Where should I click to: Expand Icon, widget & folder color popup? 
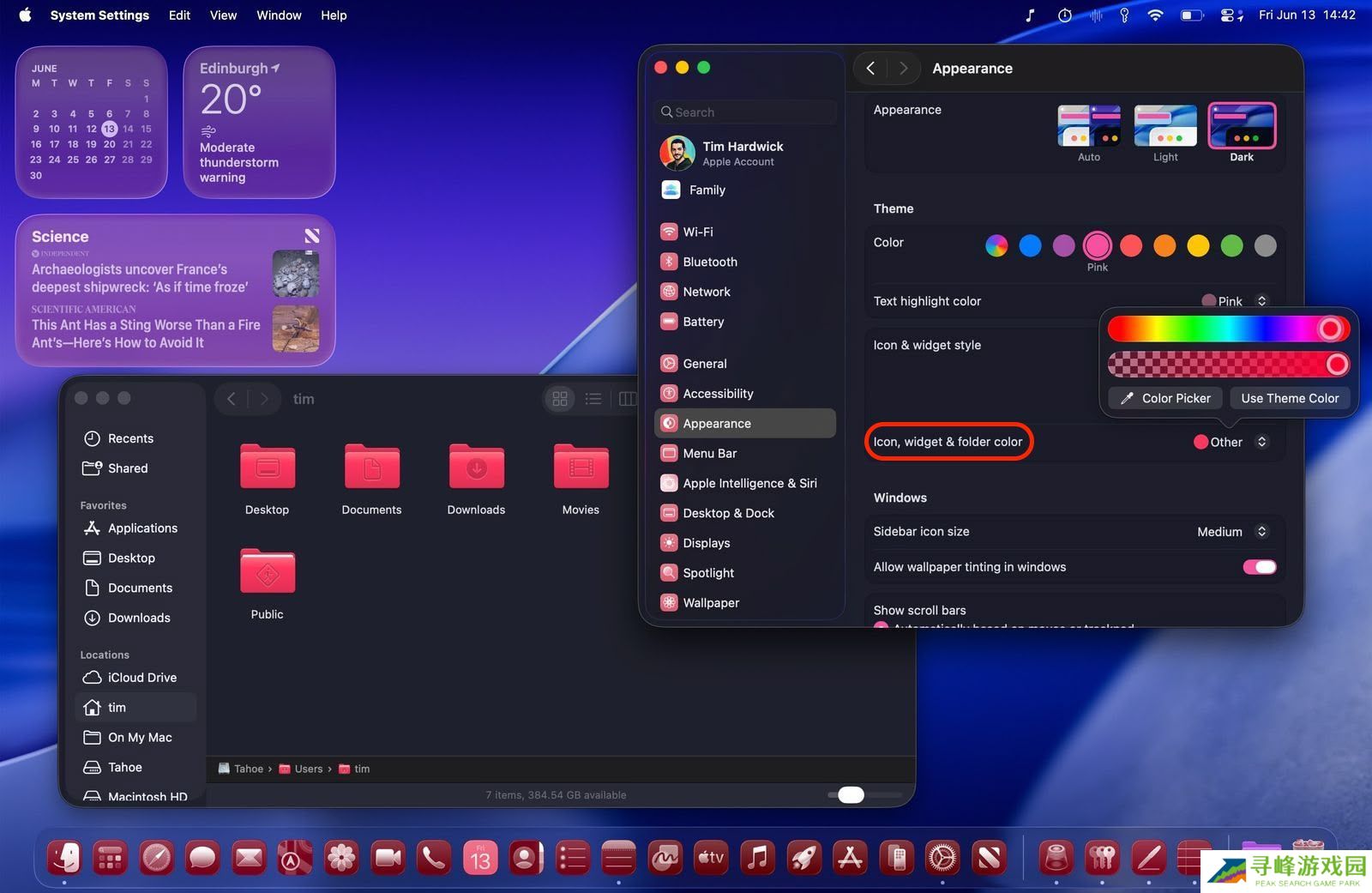1230,443
